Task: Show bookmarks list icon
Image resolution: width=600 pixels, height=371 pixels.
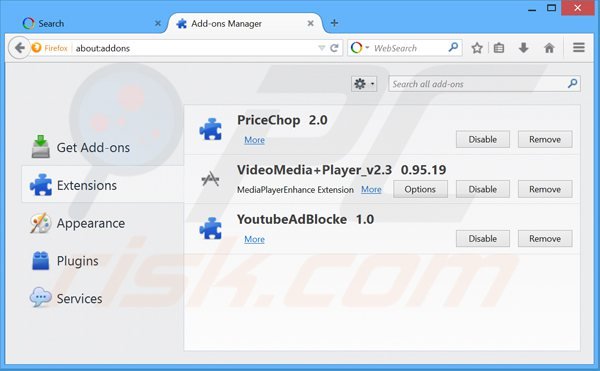Action: [499, 48]
